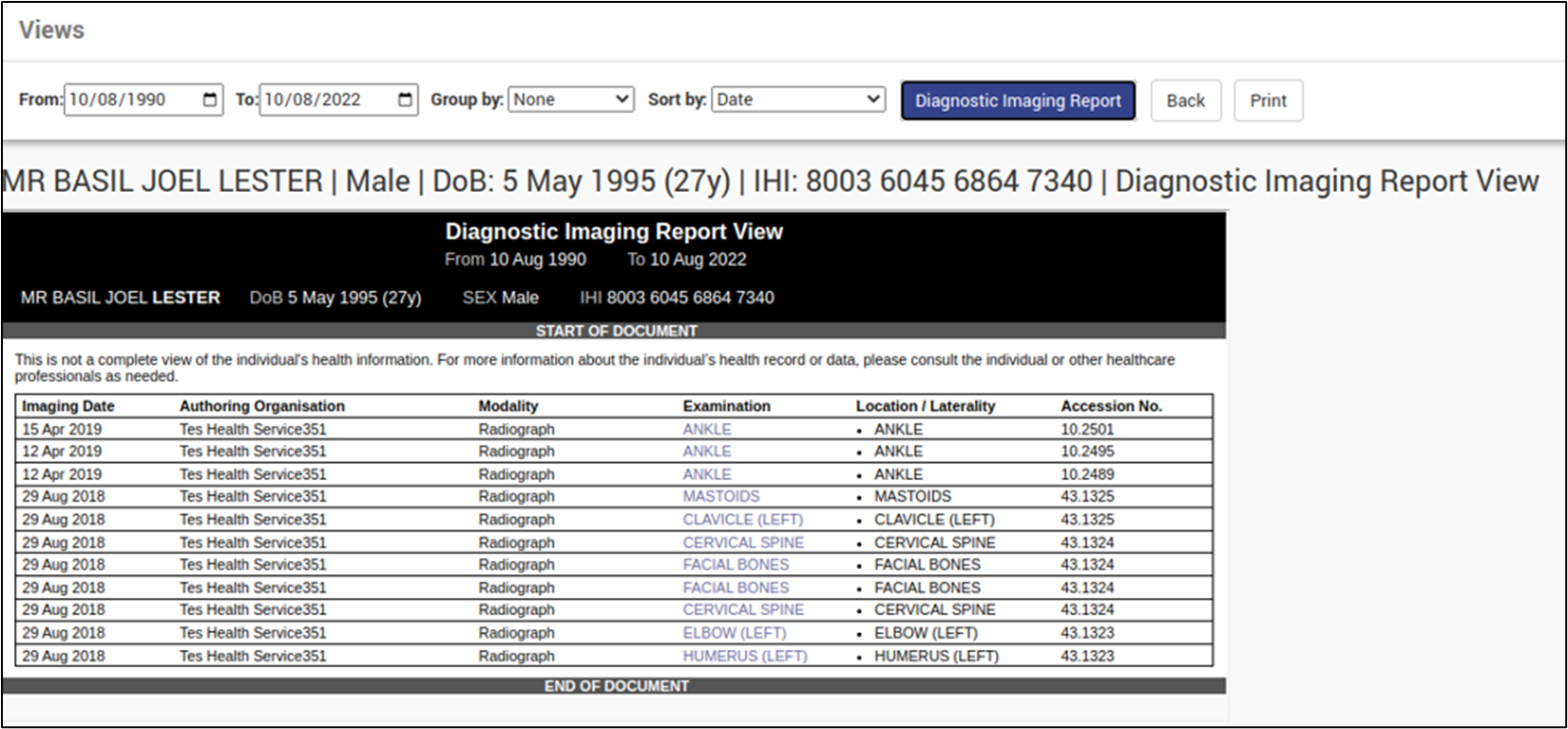Open the ANKLE exam with accession 10.2495
The height and width of the screenshot is (729, 1568).
coord(707,451)
